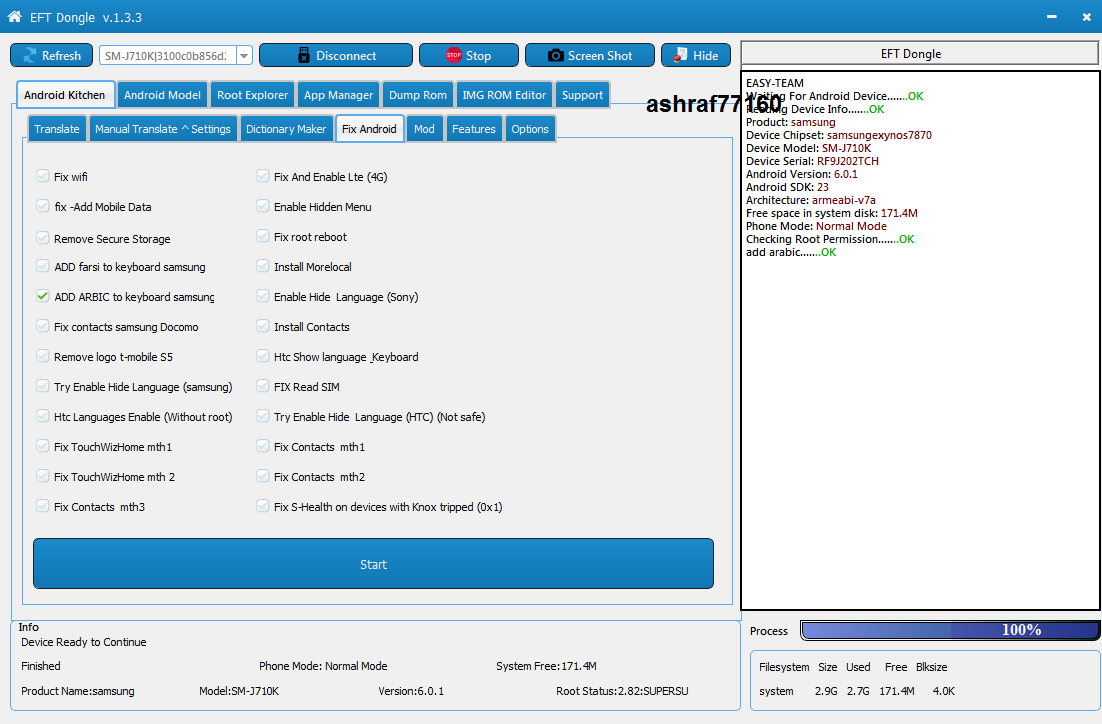Open the Root Explorer tab

coord(252,95)
